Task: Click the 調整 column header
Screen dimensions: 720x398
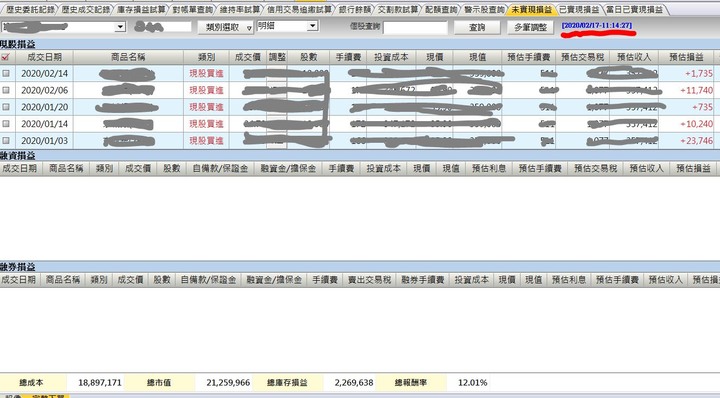Action: click(x=277, y=57)
